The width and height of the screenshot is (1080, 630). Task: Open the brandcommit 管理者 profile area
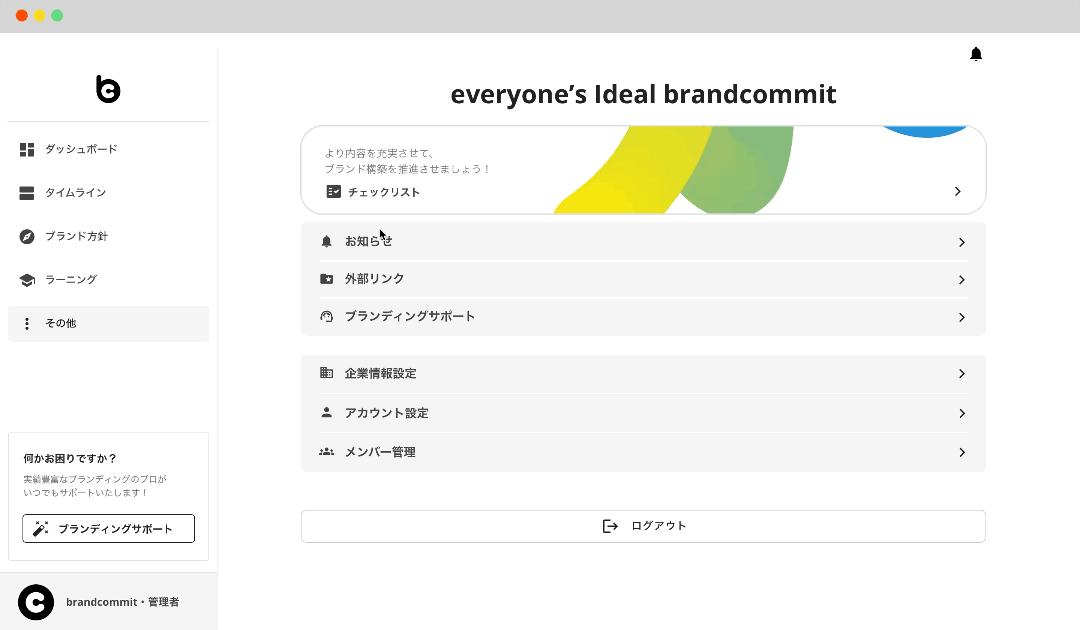pyautogui.click(x=108, y=602)
